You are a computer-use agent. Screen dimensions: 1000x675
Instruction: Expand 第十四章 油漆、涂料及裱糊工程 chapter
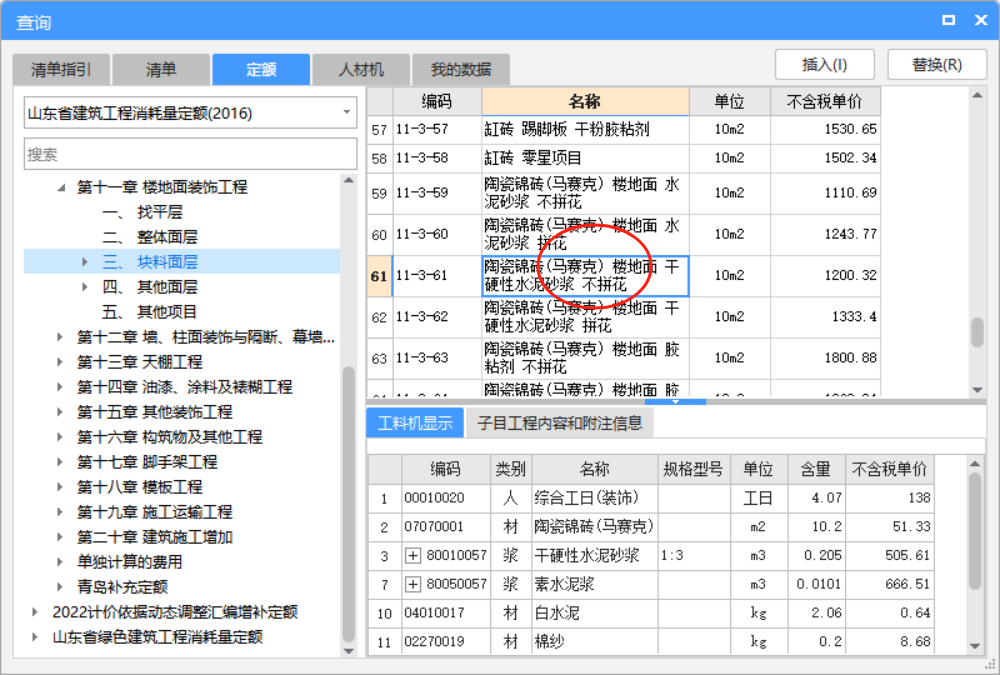59,387
